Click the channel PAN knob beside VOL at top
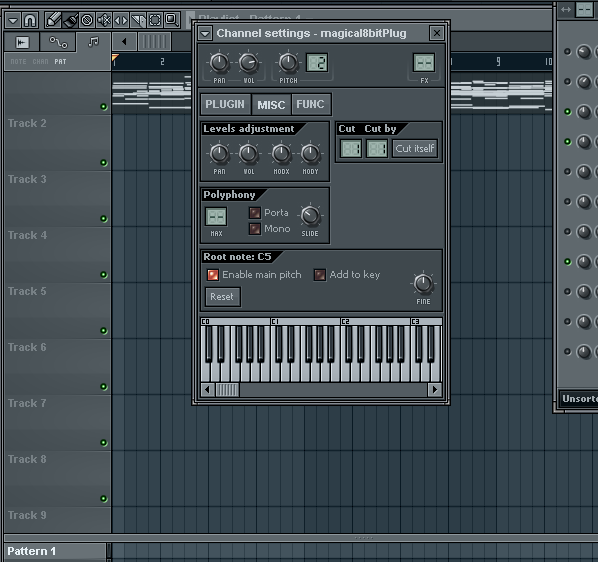Viewport: 598px width, 562px height. [x=219, y=63]
